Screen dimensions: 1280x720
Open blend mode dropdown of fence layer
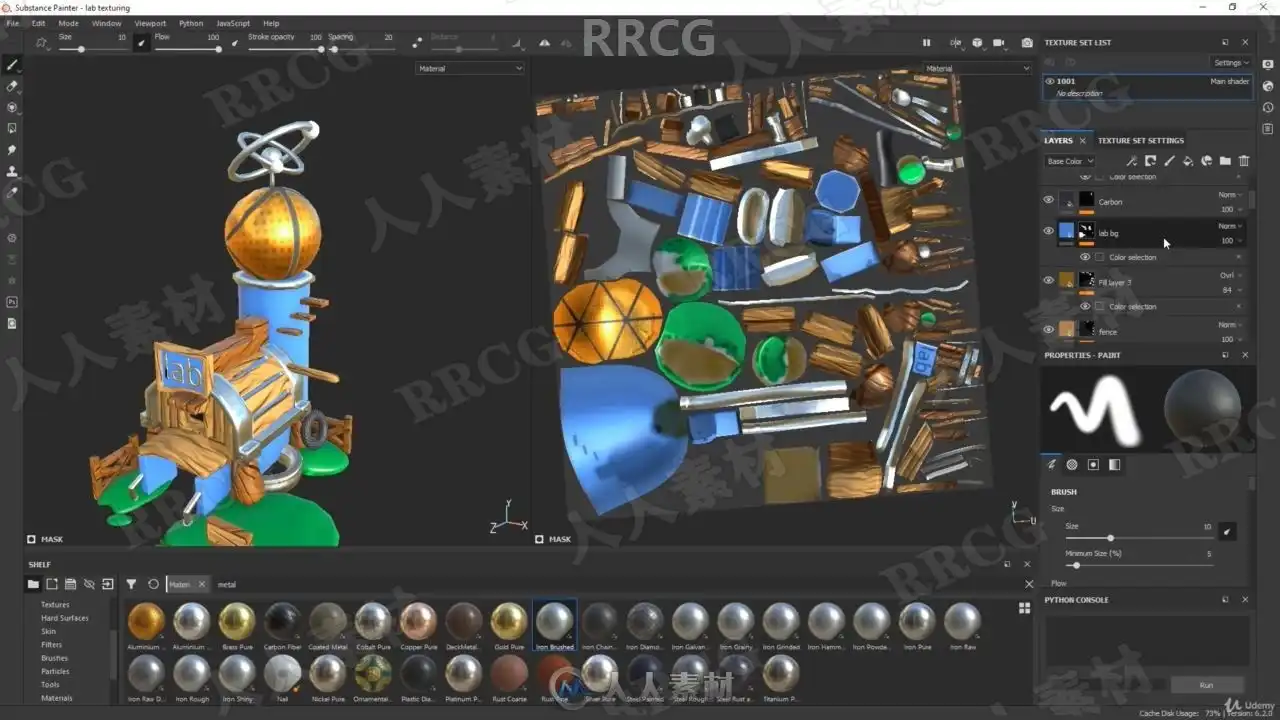(x=1230, y=325)
